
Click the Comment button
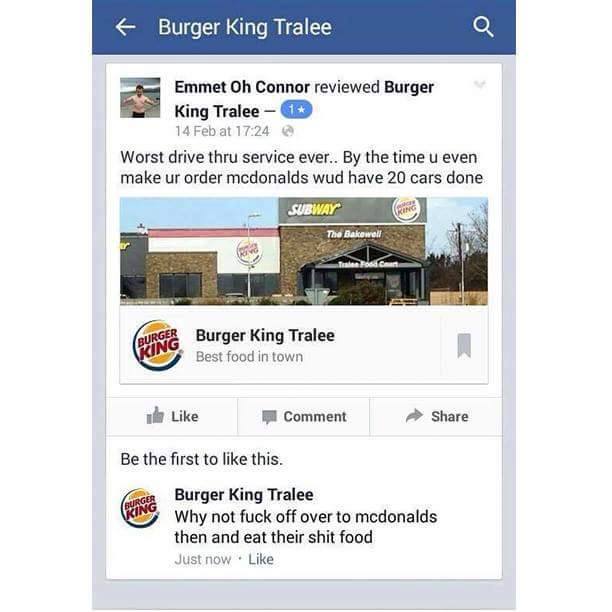304,416
